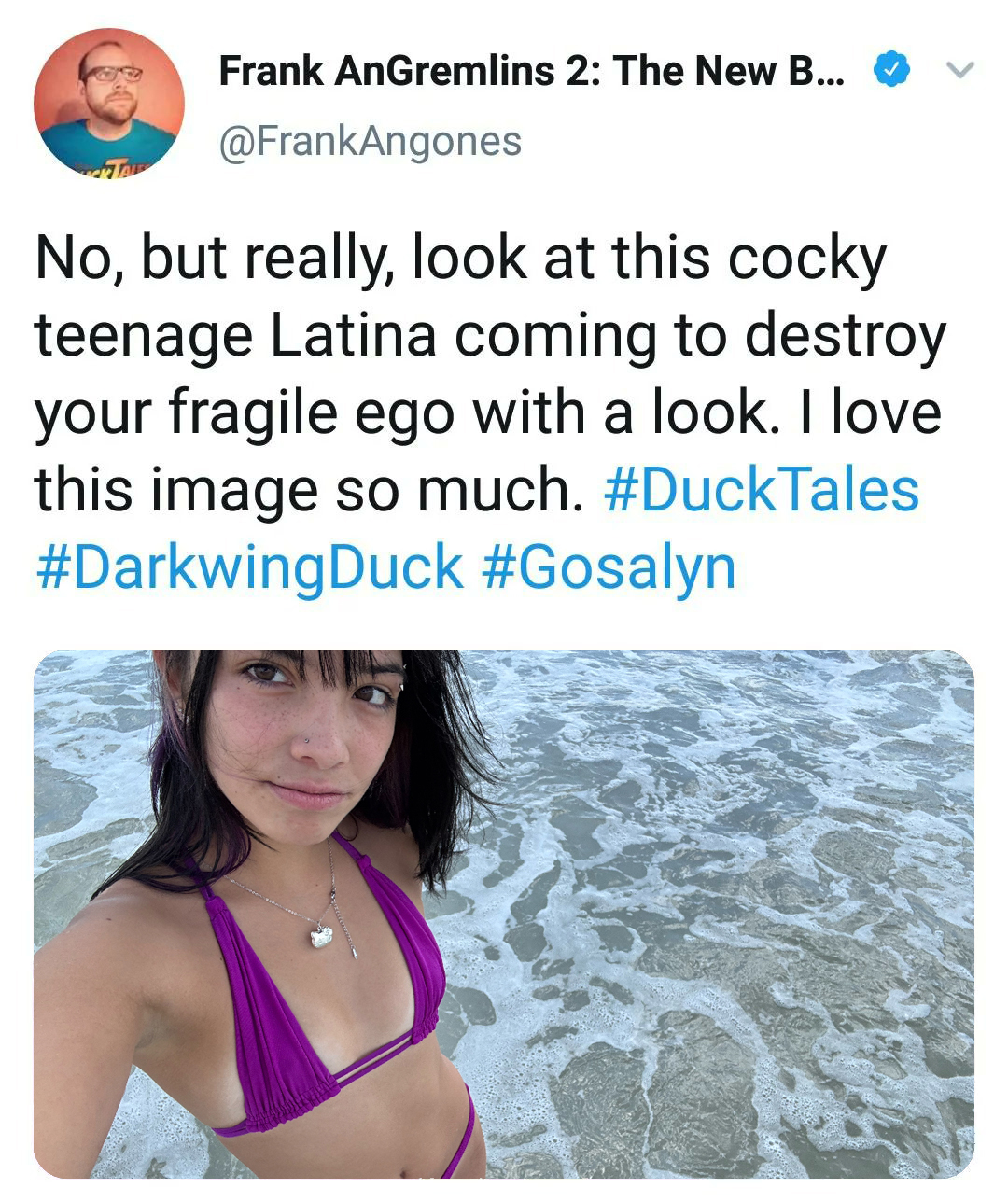Expand the tweet options chevron
The width and height of the screenshot is (1008, 1202).
(960, 71)
